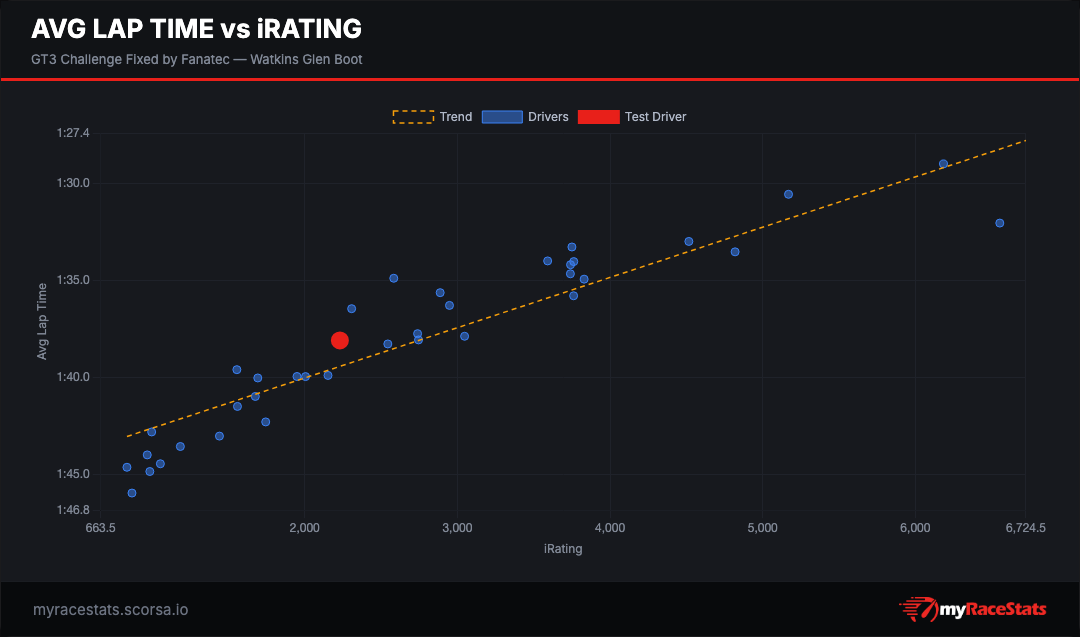
Task: Click the GT3 Challenge Fixed by Fanatec subtitle
Action: 196,59
